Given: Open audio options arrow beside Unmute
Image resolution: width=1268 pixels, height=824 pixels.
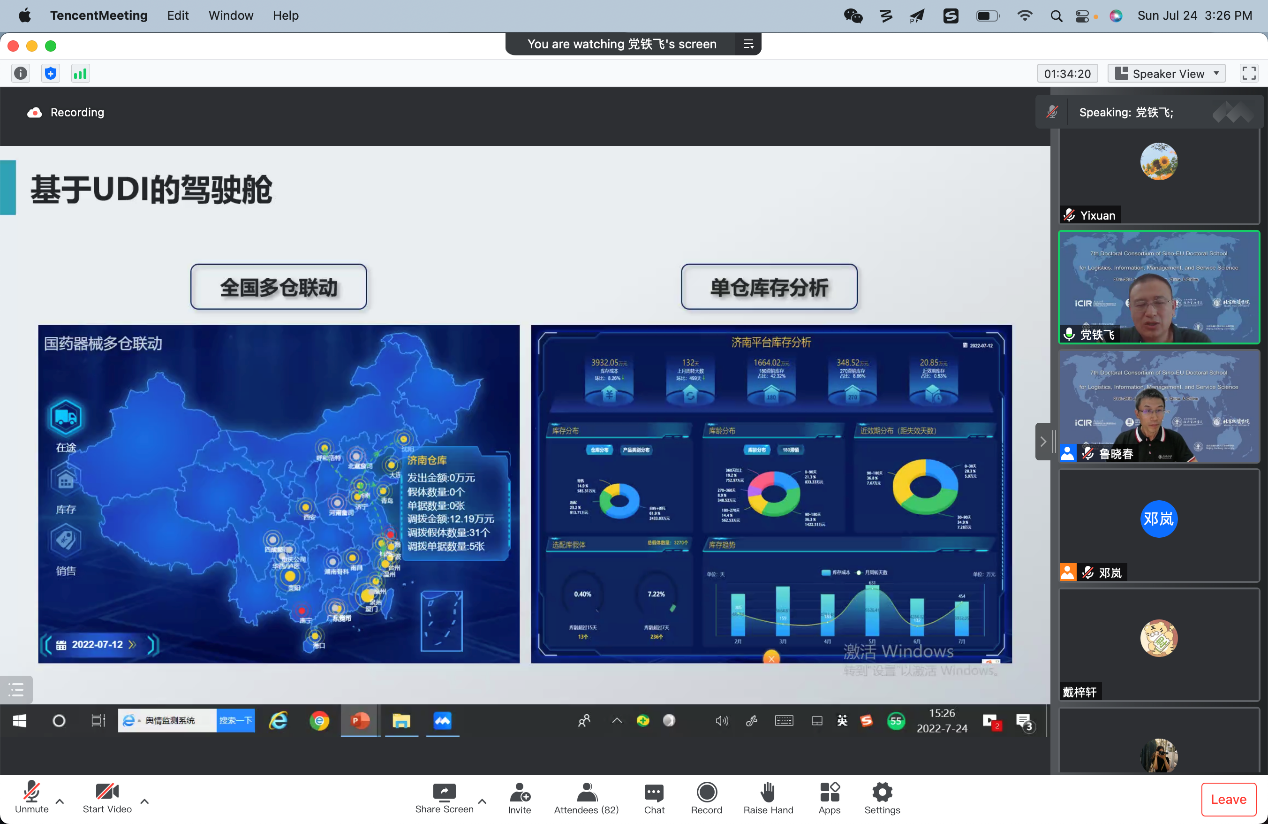Looking at the screenshot, I should tap(60, 801).
